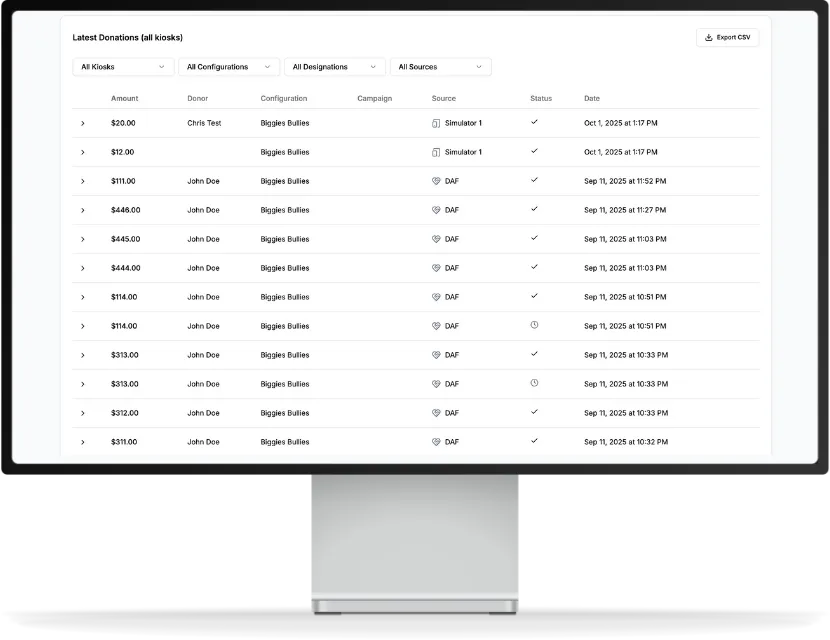Open the All Configurations filter dropdown
Image resolution: width=830 pixels, height=640 pixels.
pos(229,67)
